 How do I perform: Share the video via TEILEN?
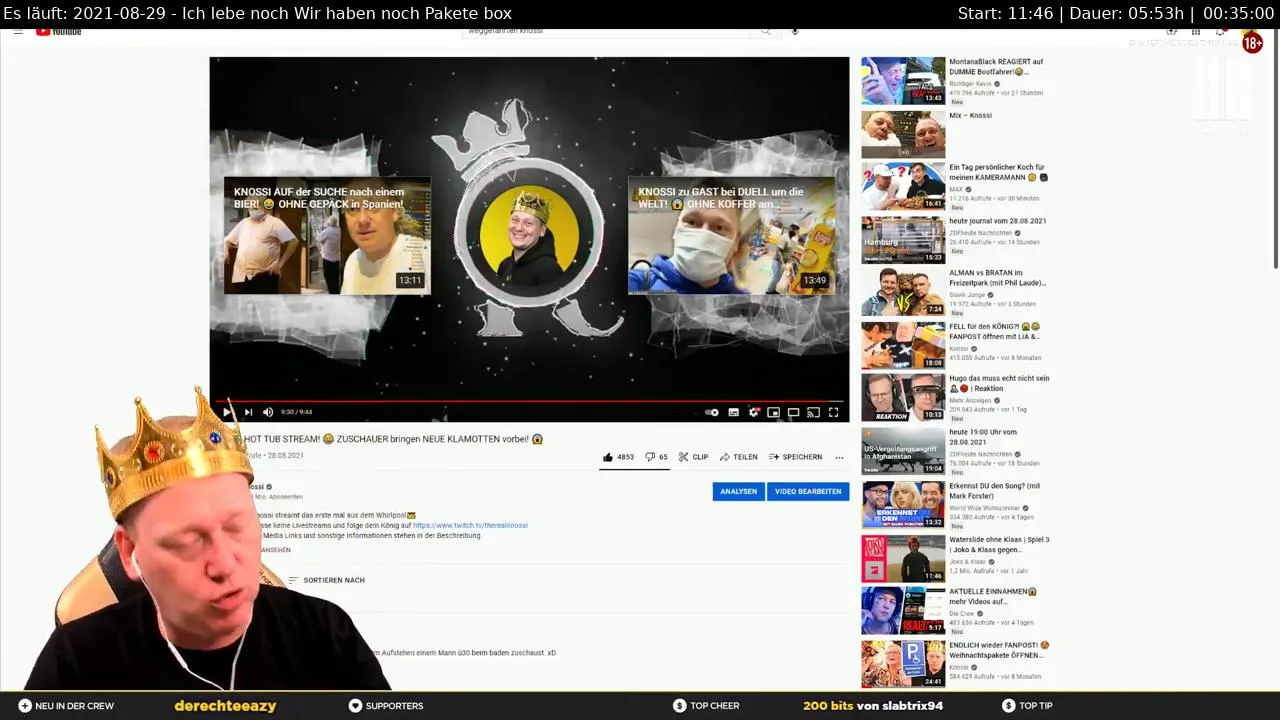[738, 457]
